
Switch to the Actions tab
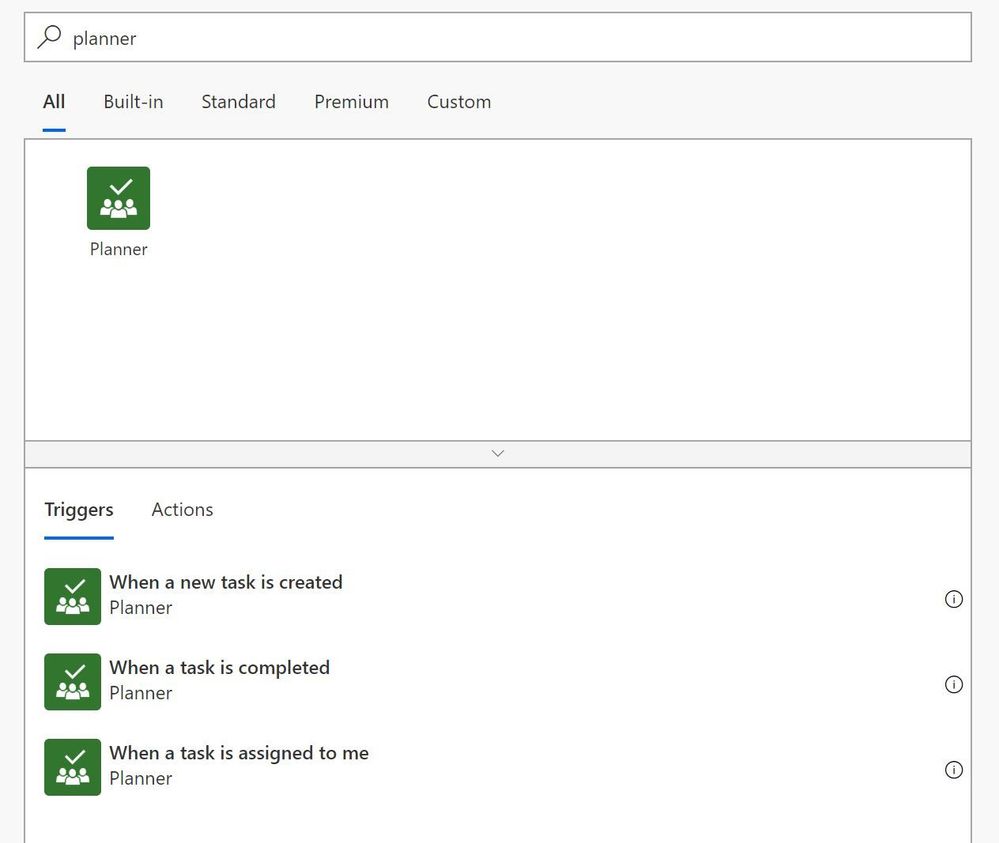pyautogui.click(x=182, y=510)
